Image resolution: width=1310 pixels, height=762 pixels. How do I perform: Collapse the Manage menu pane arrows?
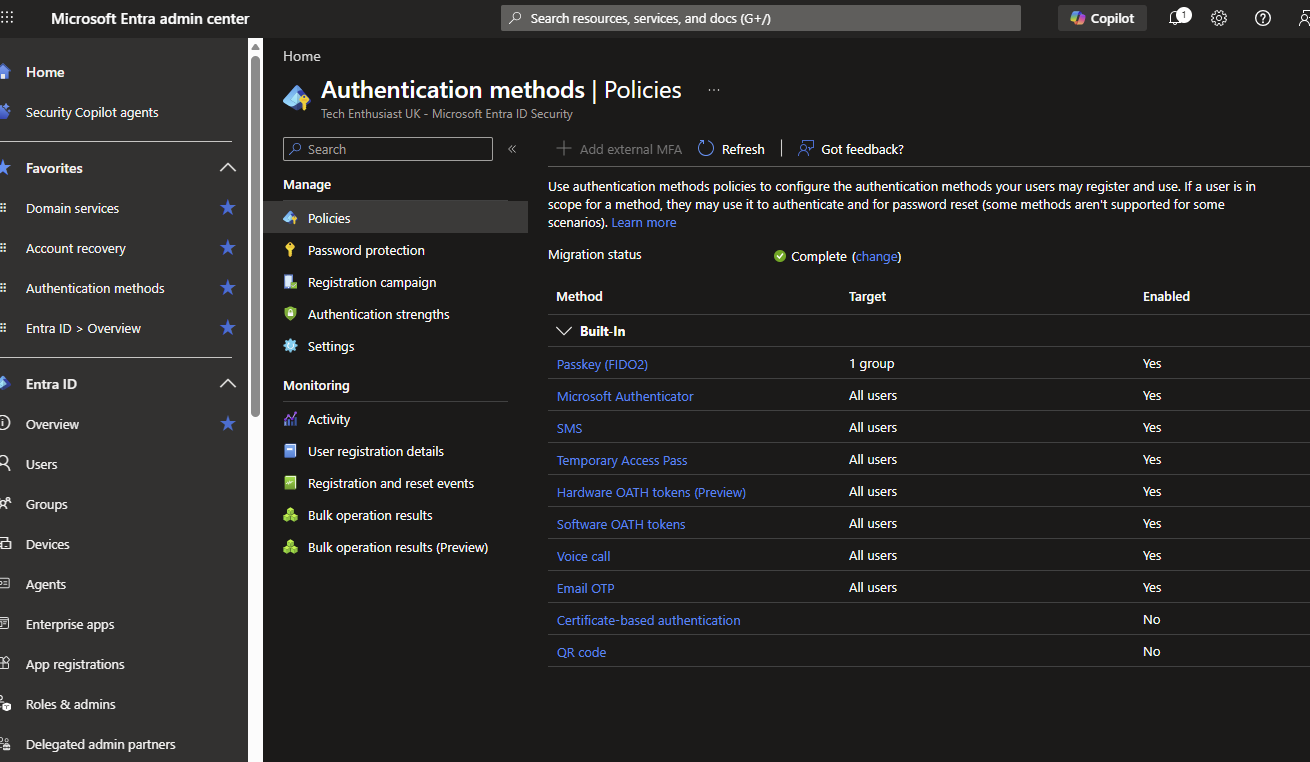[512, 149]
